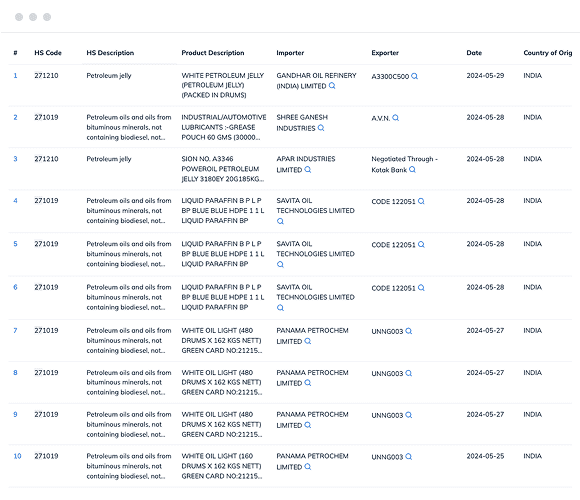Screen dimensions: 580x500
Task: Click search icon beside Panama Petrochem in row 7
Action: point(308,341)
